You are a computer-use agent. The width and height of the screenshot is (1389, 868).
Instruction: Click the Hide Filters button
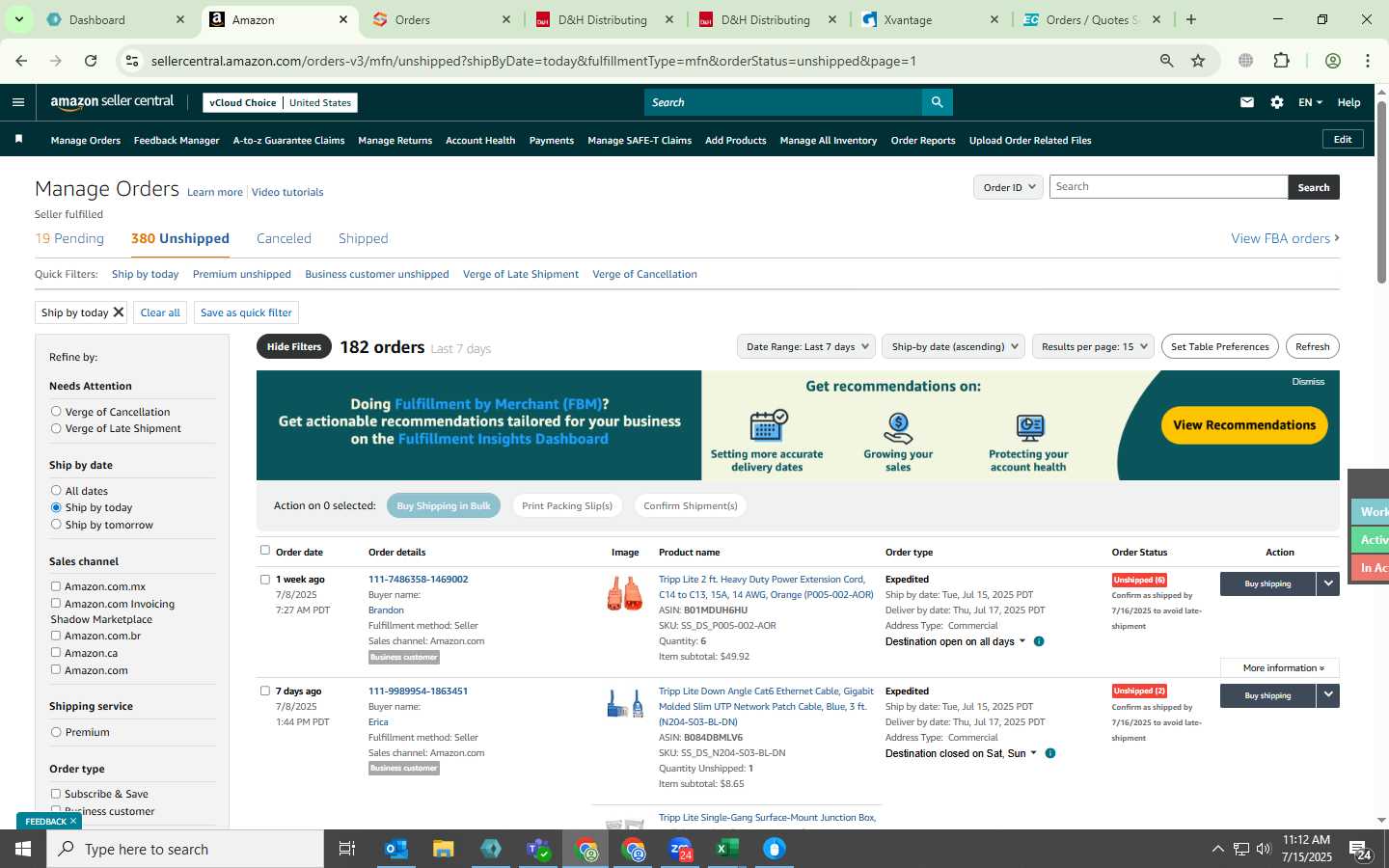294,346
